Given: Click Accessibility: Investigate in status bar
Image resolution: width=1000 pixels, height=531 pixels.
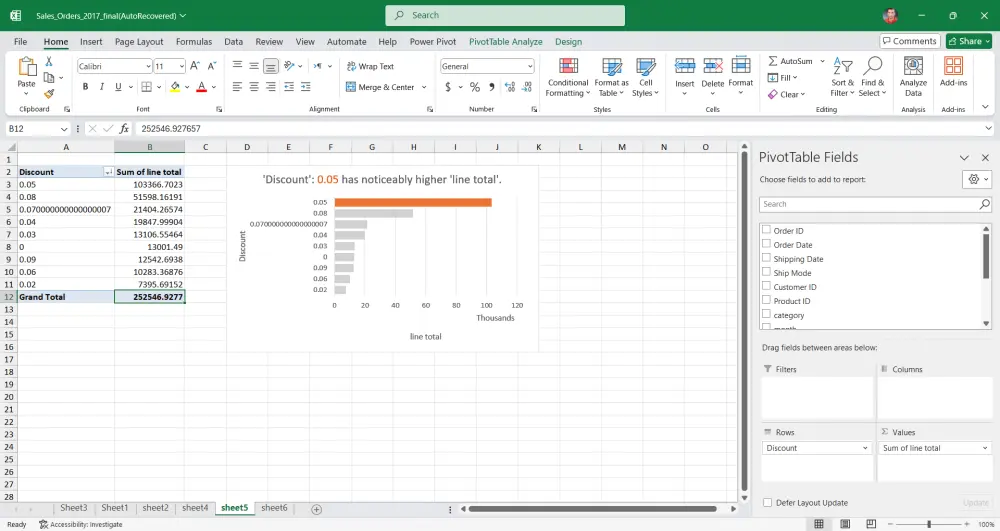Looking at the screenshot, I should tap(81, 525).
